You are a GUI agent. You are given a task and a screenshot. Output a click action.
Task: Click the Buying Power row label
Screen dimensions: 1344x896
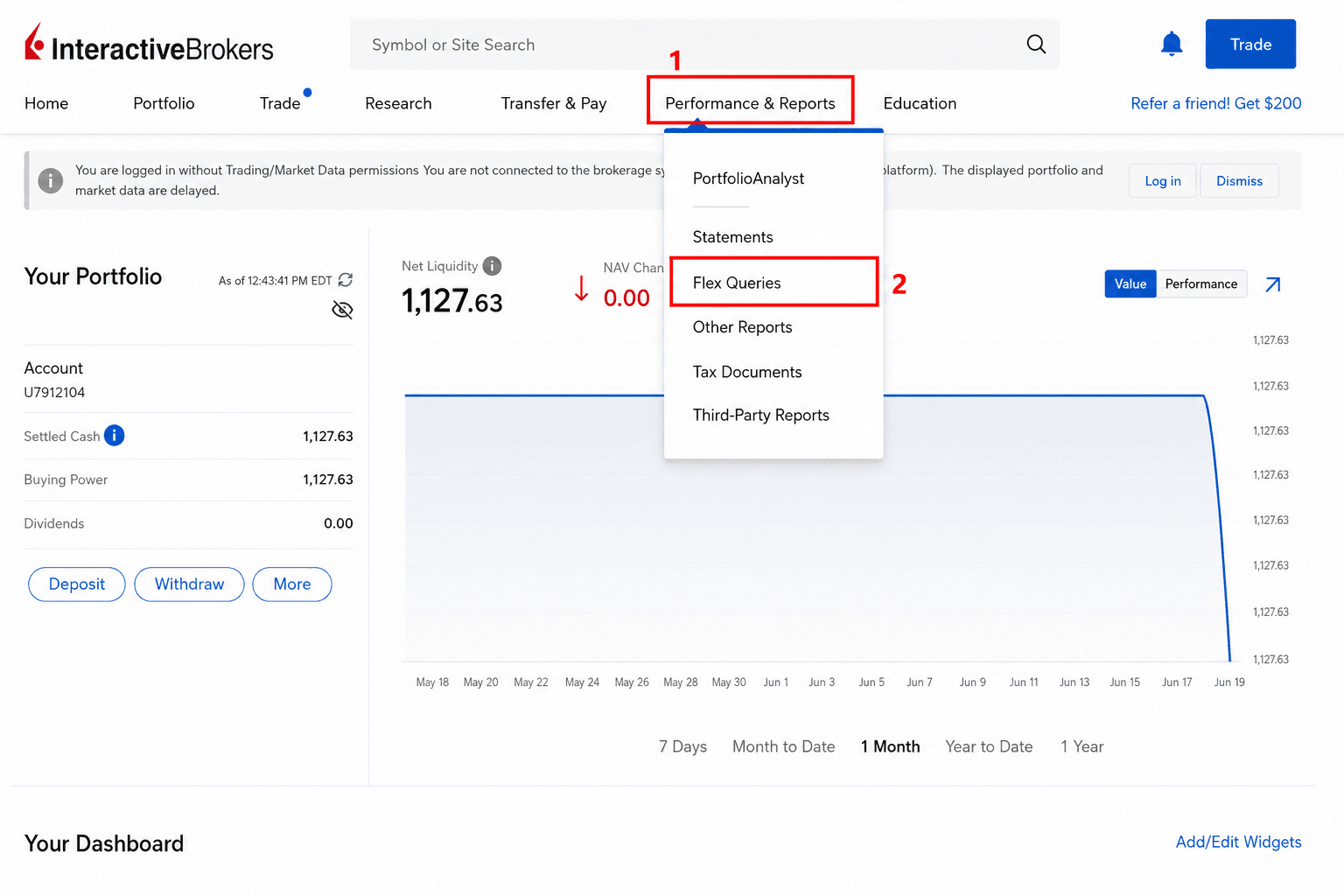pyautogui.click(x=66, y=479)
